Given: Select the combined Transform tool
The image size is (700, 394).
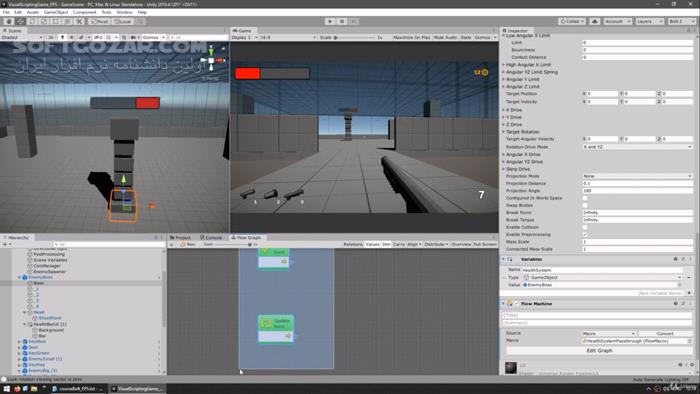Looking at the screenshot, I should pyautogui.click(x=67, y=21).
